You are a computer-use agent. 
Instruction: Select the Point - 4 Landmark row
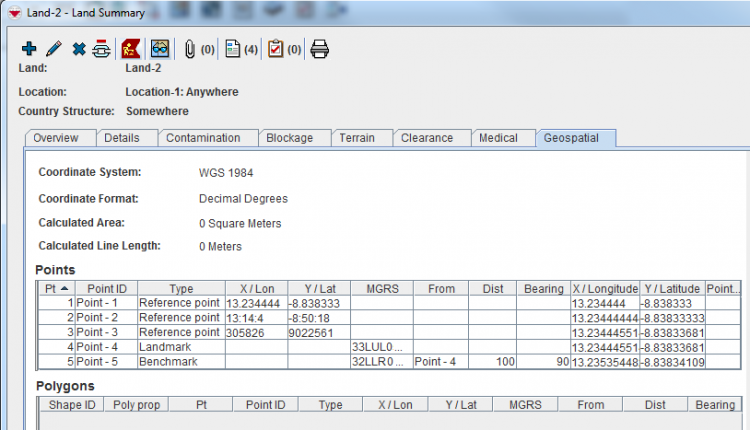(x=180, y=346)
